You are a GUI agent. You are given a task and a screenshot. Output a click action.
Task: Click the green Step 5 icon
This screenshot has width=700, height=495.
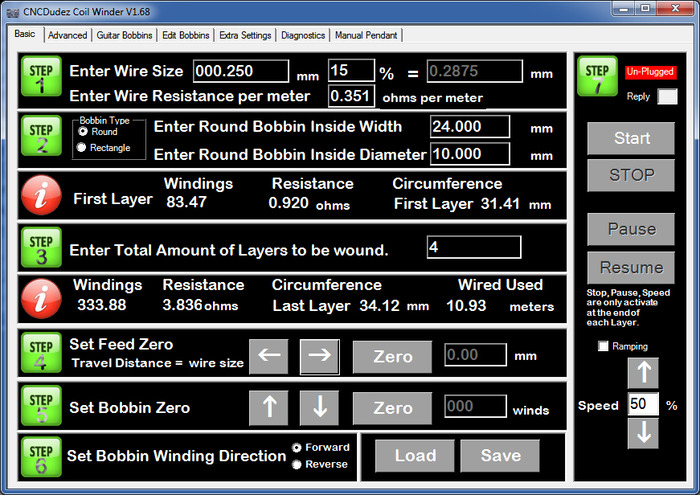41,406
